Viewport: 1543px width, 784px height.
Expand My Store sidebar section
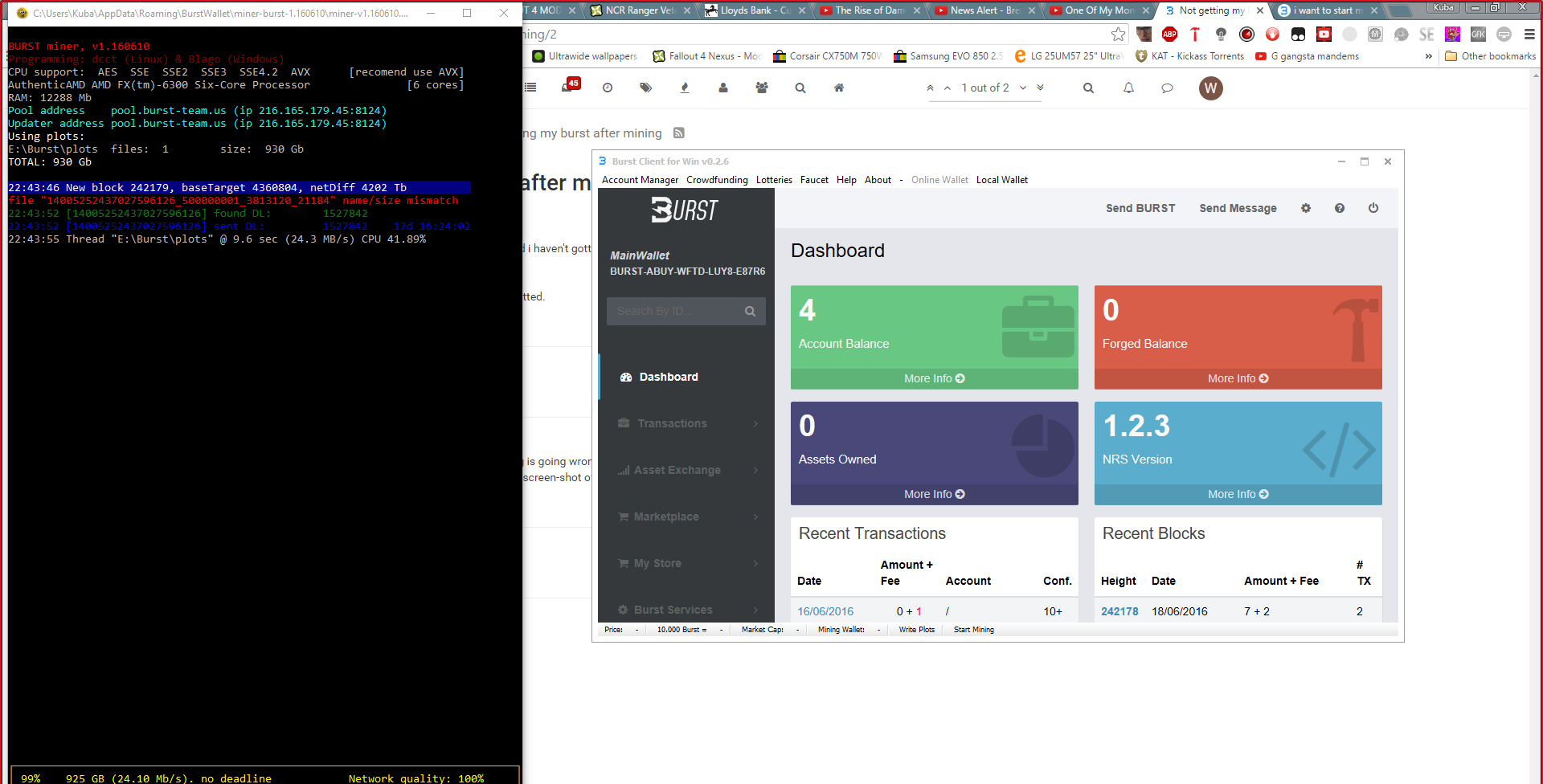tap(686, 563)
